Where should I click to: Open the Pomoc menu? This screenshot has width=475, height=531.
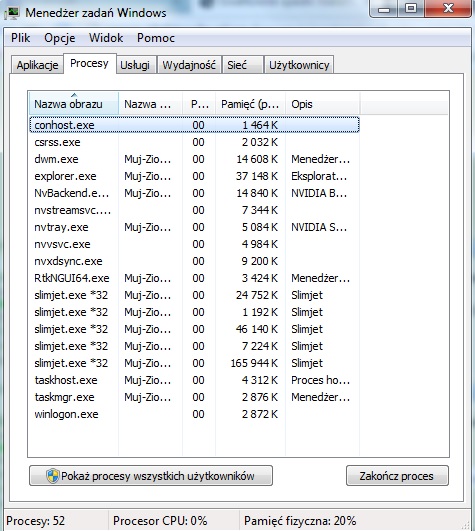[156, 38]
